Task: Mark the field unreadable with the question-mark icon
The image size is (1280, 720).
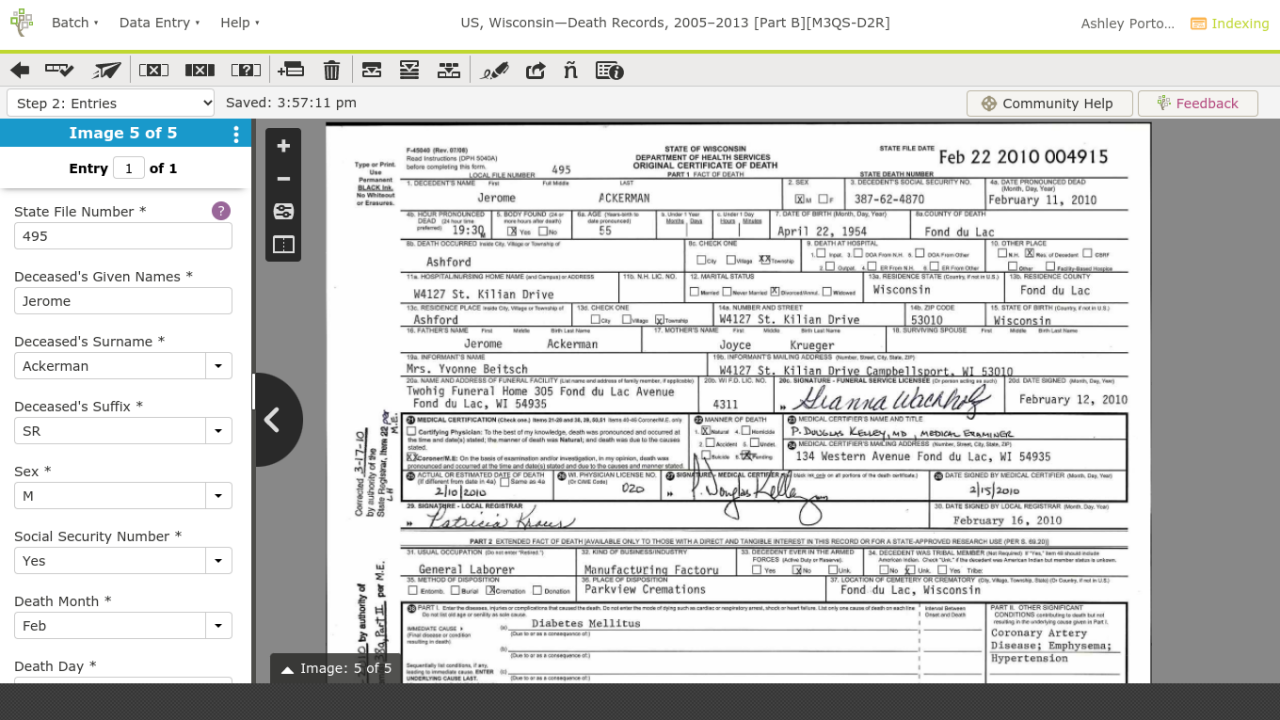Action: point(246,70)
